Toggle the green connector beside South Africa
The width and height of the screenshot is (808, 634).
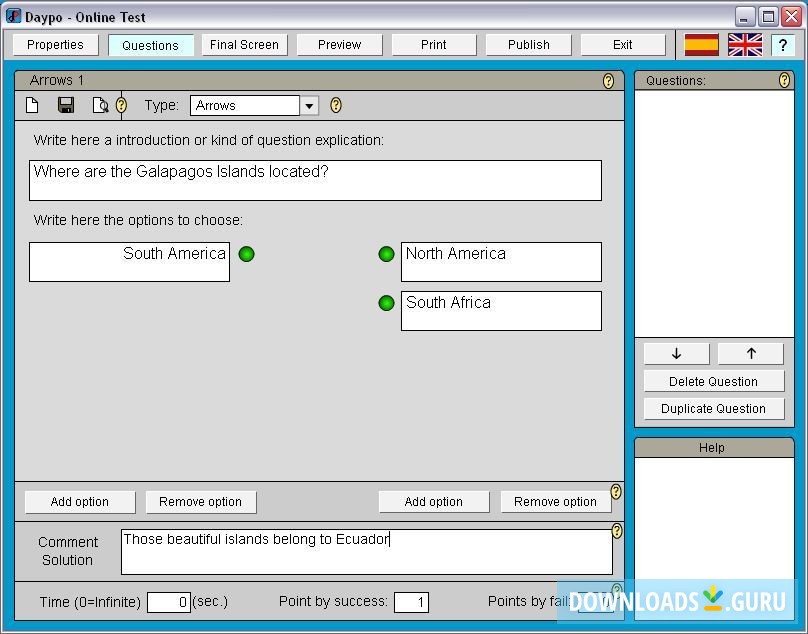pos(386,303)
